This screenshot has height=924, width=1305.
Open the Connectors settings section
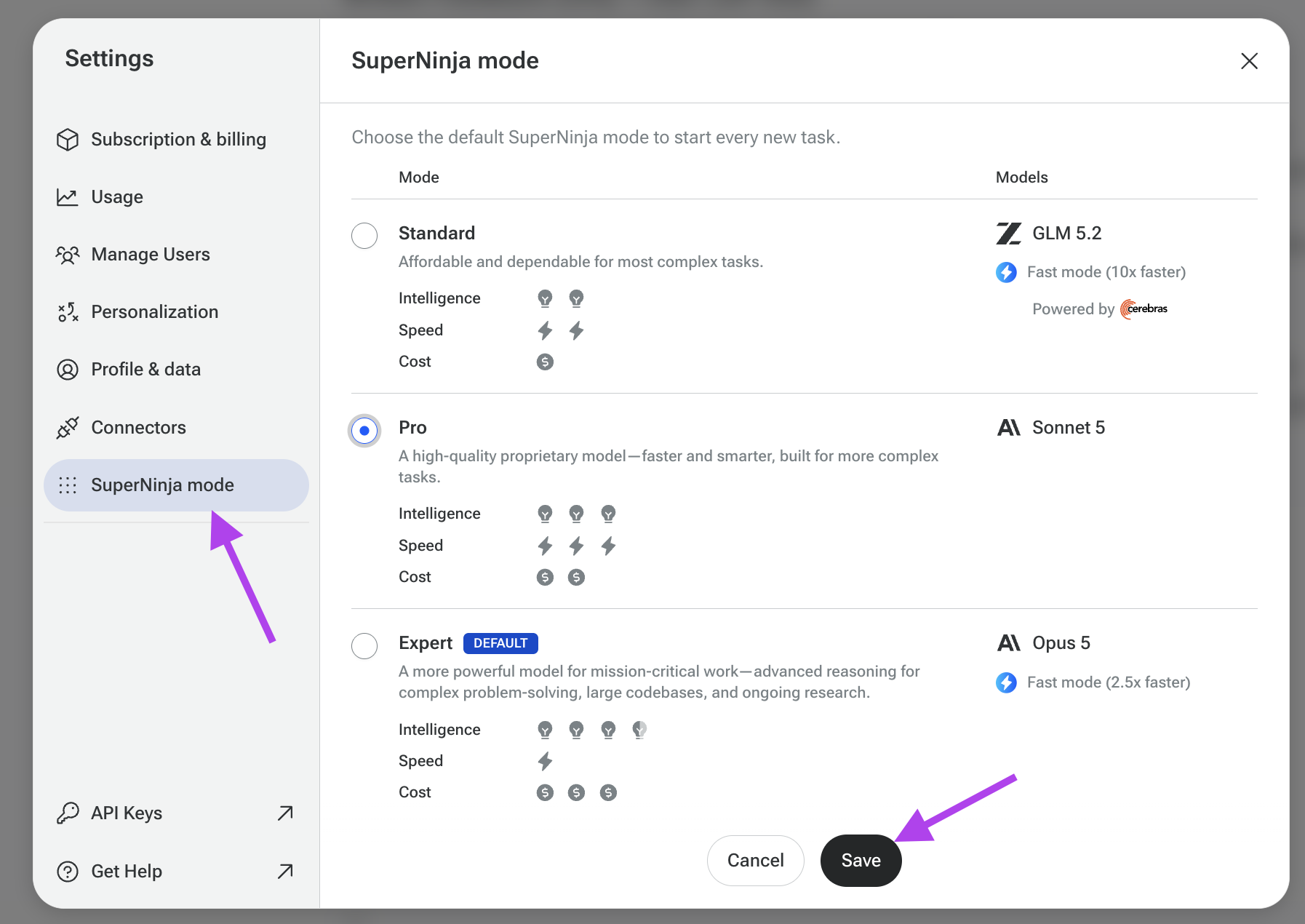176,428
